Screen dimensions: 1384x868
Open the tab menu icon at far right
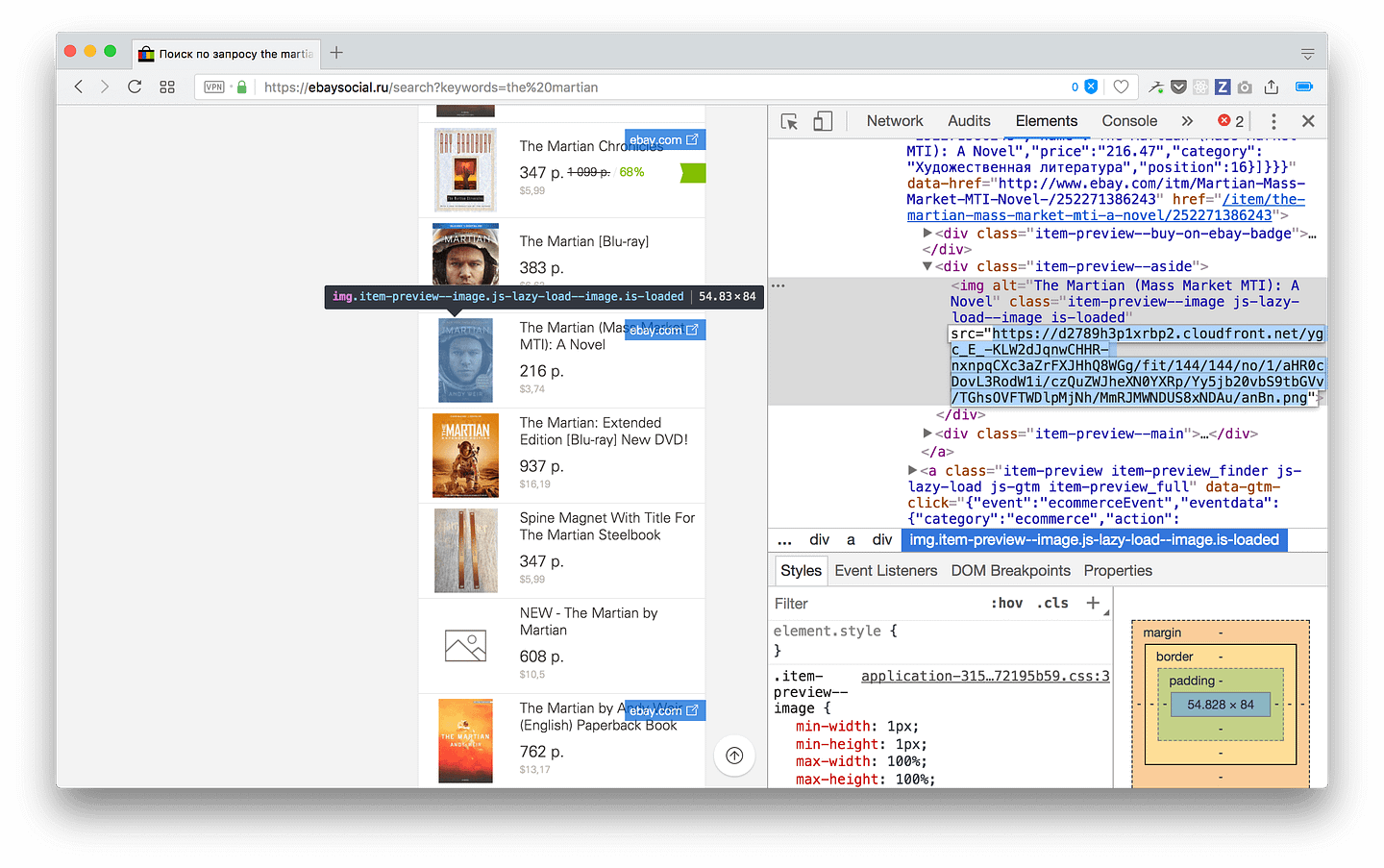click(x=1307, y=54)
